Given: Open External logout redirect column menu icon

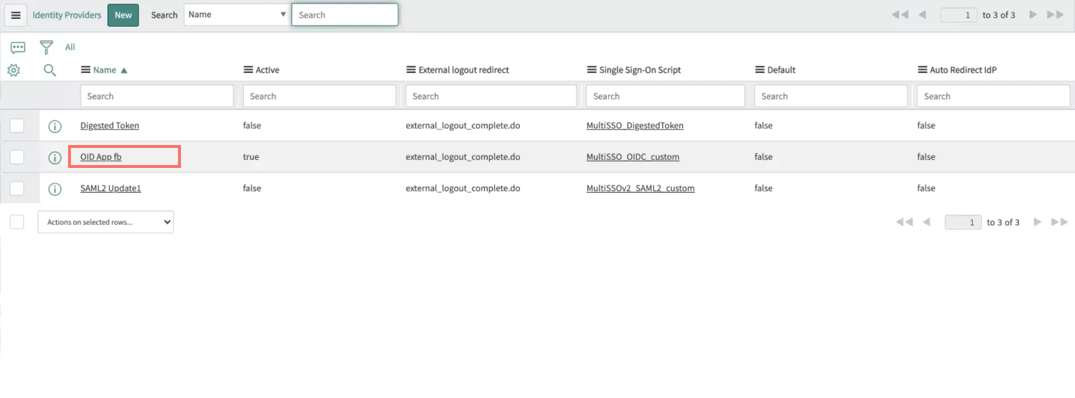Looking at the screenshot, I should [x=411, y=70].
